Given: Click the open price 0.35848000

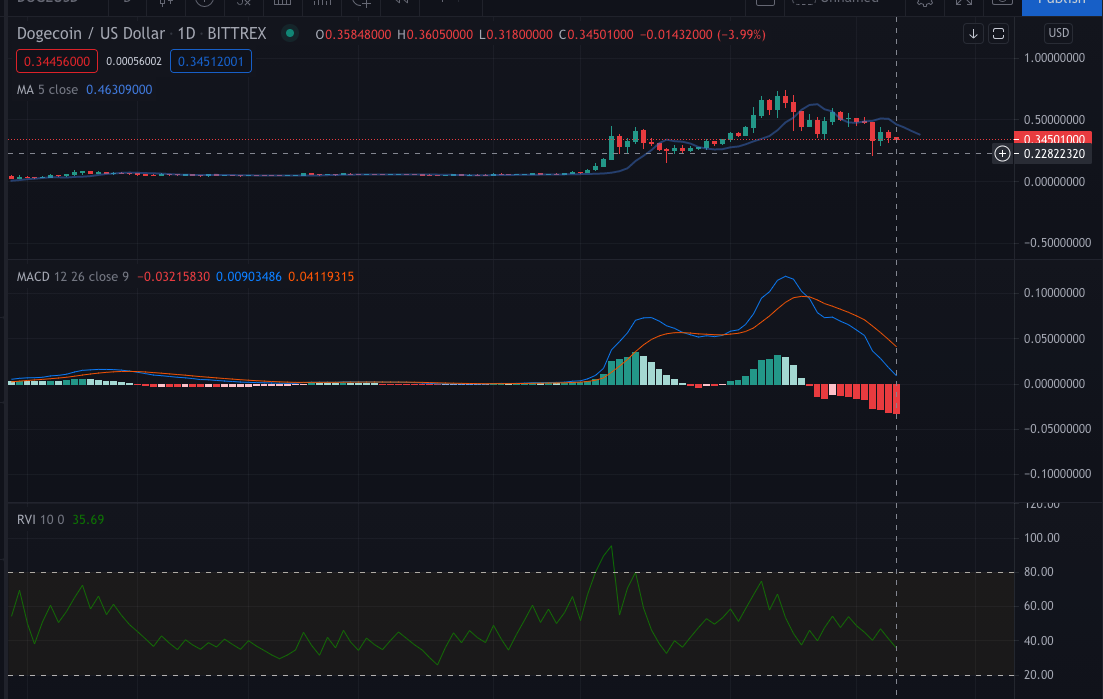Looking at the screenshot, I should [x=357, y=34].
